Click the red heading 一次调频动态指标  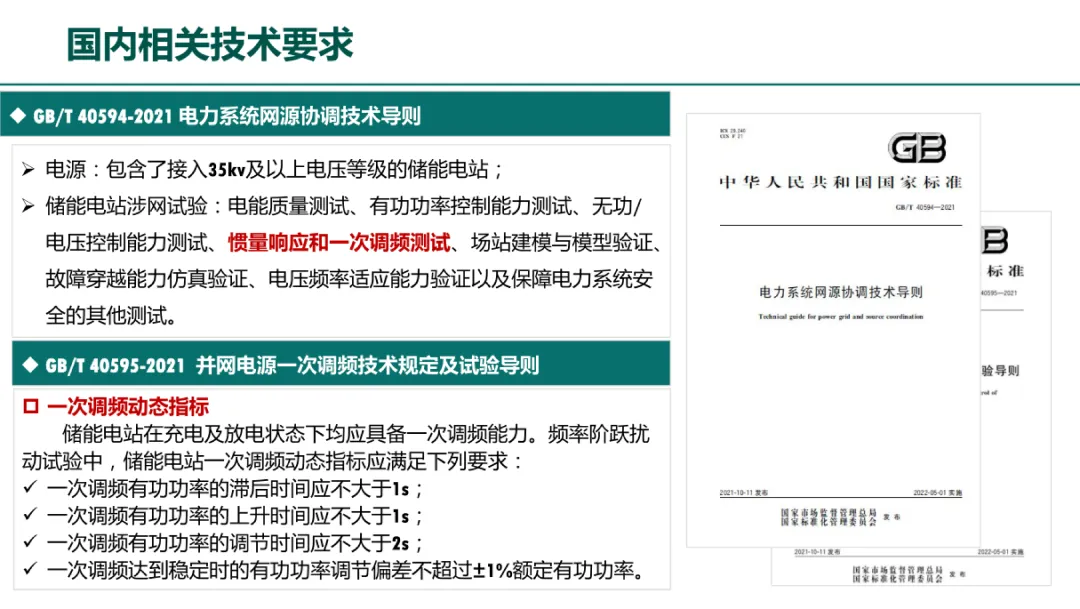coord(128,406)
